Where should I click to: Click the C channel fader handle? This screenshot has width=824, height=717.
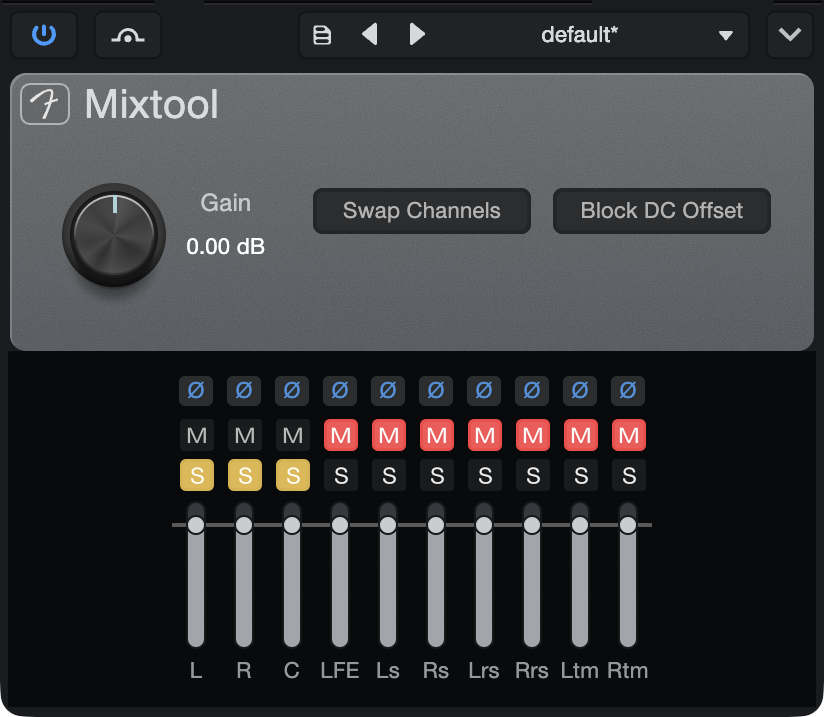292,525
